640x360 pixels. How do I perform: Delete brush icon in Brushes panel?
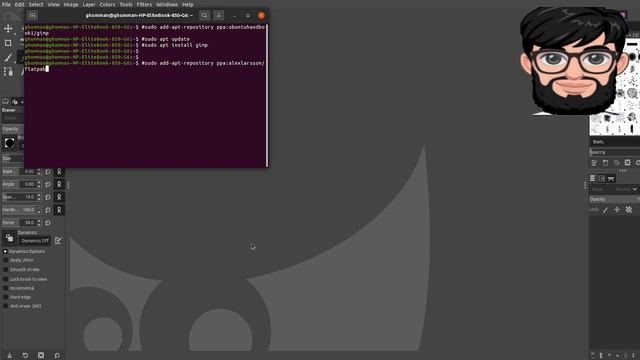627,163
